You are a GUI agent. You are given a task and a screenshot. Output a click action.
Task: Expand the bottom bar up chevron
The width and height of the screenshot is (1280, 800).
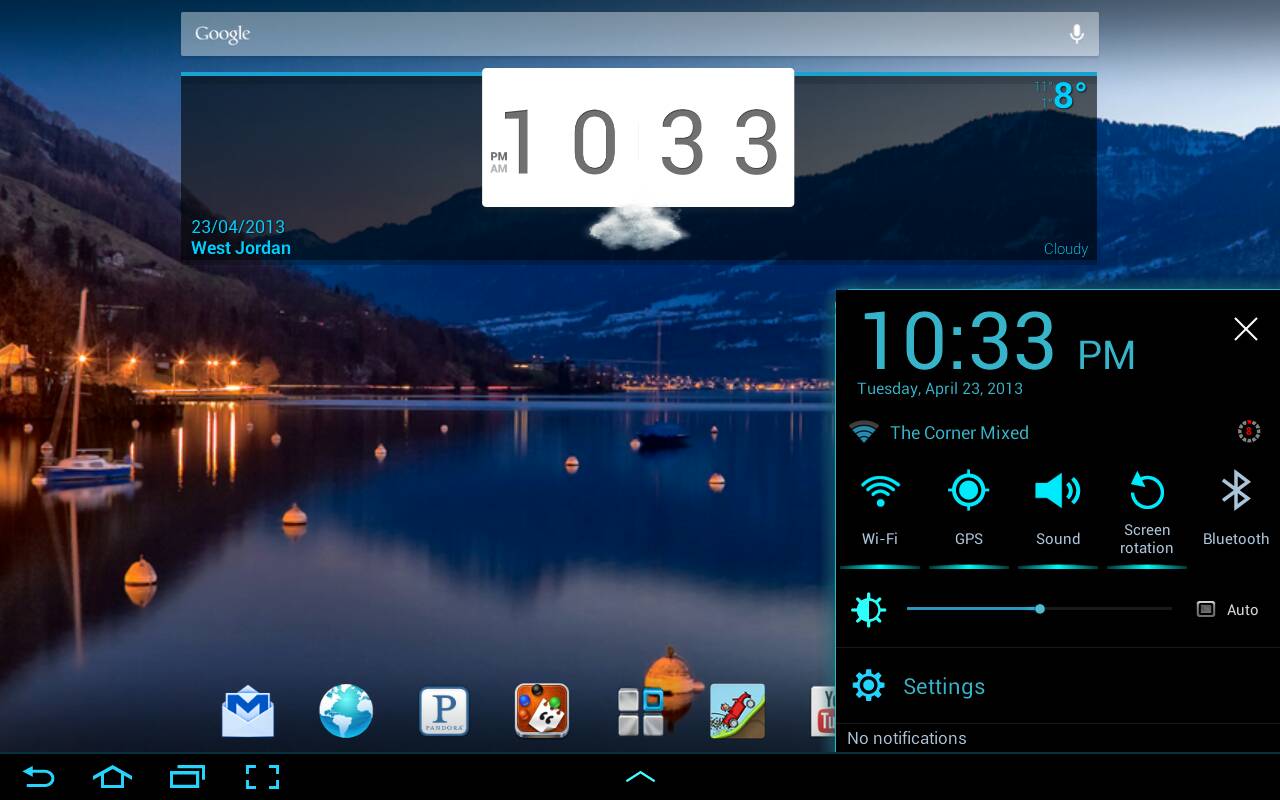click(640, 777)
